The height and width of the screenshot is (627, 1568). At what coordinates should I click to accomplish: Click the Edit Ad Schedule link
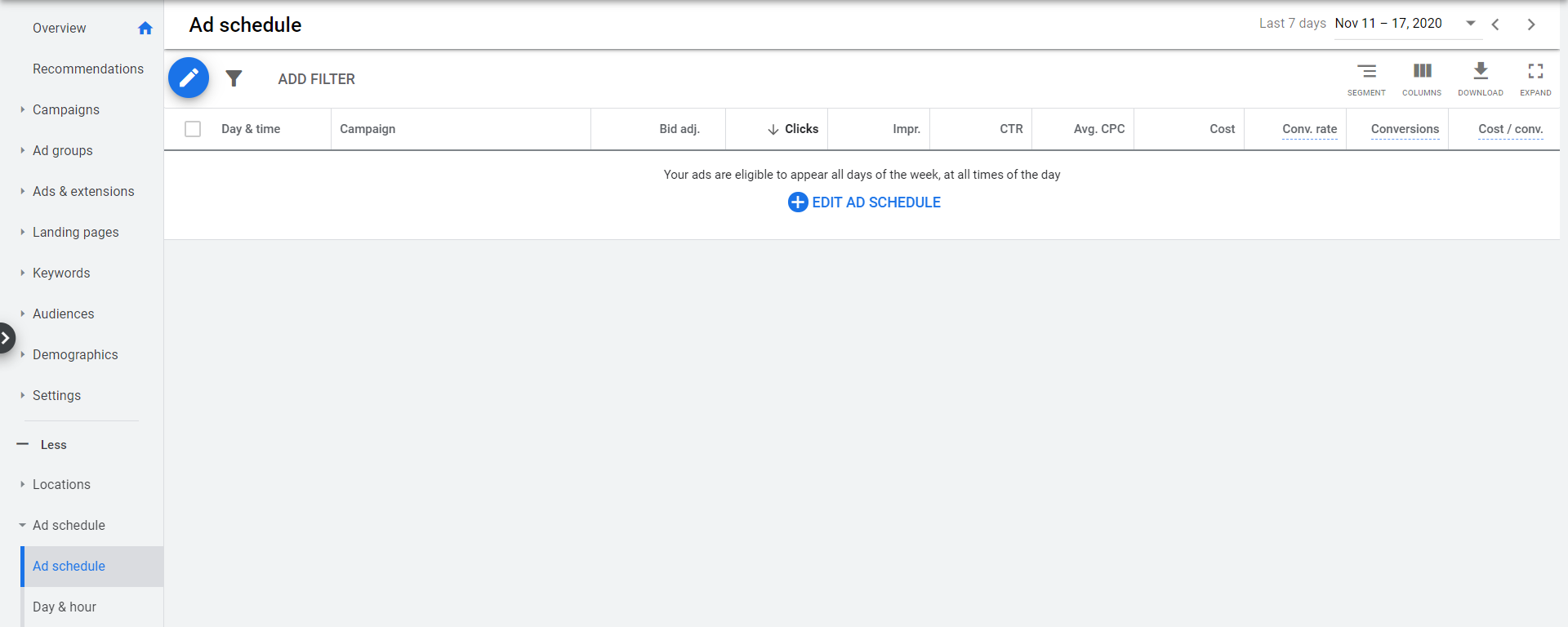864,202
